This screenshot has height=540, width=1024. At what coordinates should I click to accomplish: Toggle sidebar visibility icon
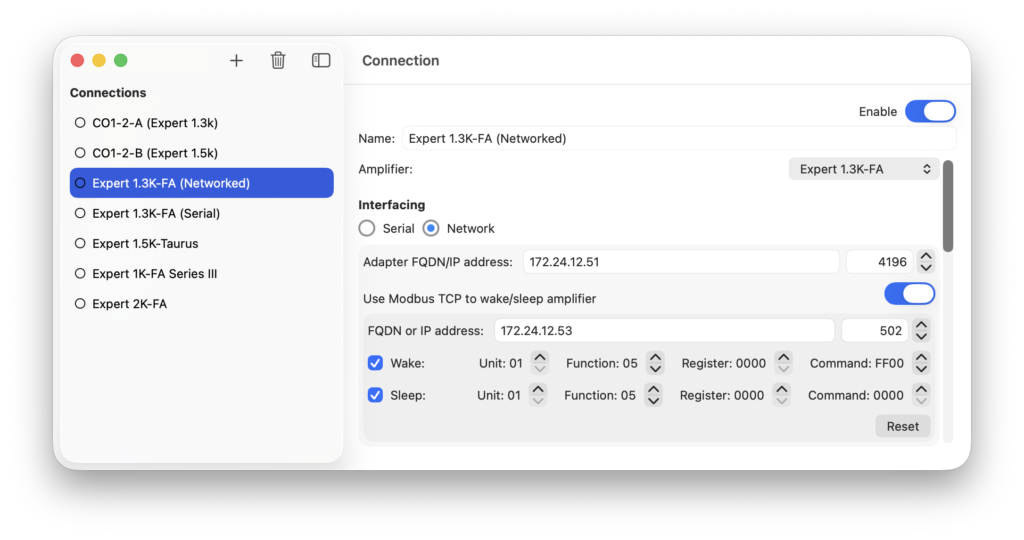point(321,61)
